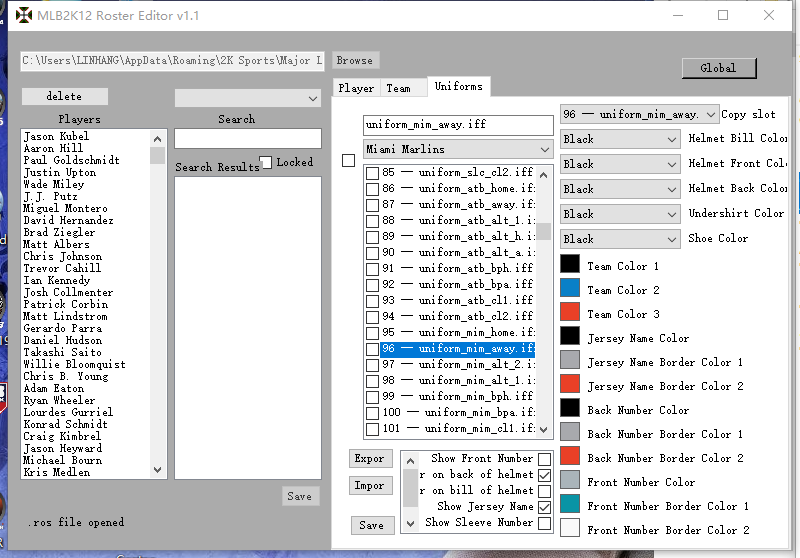This screenshot has width=800, height=558.
Task: Click options list scroll down arrow
Action: coord(410,523)
